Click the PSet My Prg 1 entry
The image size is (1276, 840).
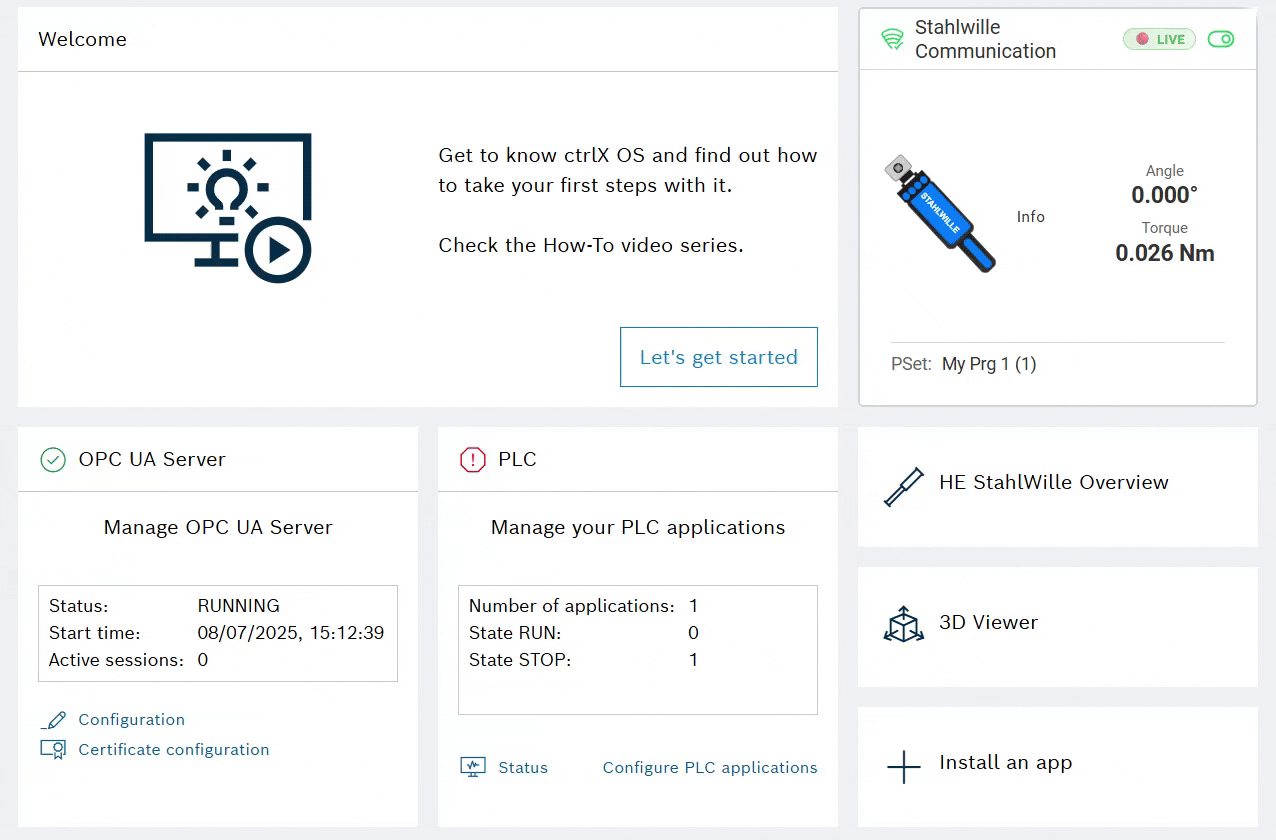pyautogui.click(x=988, y=364)
